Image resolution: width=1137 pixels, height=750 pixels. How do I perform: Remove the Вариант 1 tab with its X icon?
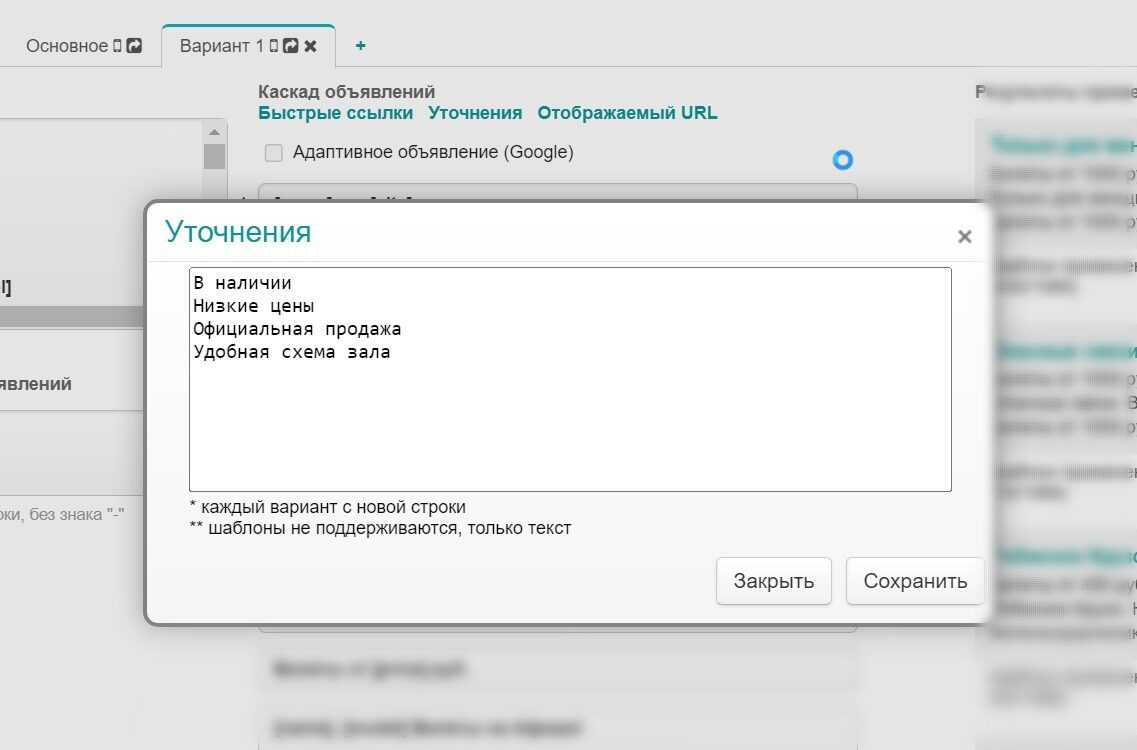pyautogui.click(x=310, y=46)
